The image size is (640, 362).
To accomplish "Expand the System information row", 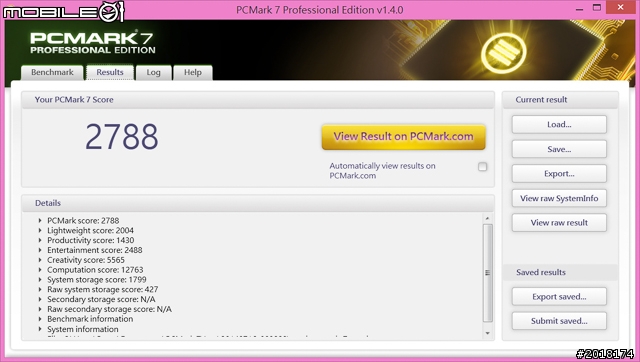I will [x=40, y=329].
